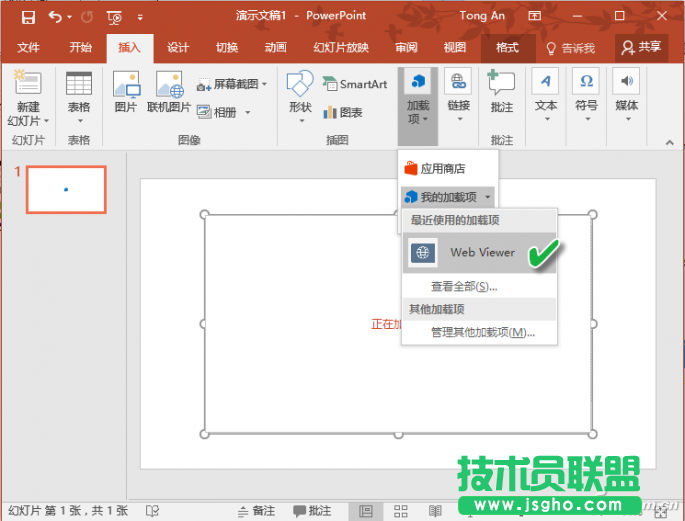Open the 形状 shapes gallery

tap(301, 97)
